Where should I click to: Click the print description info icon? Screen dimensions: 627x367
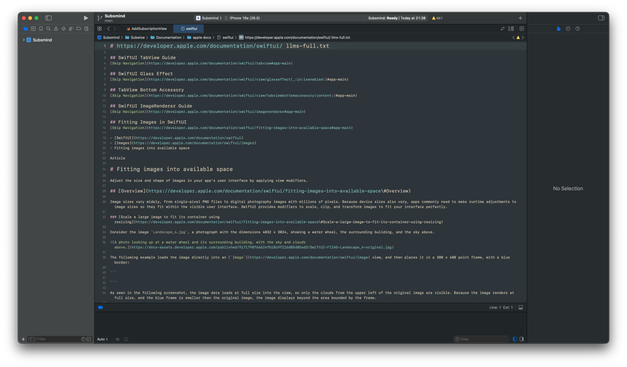point(126,339)
